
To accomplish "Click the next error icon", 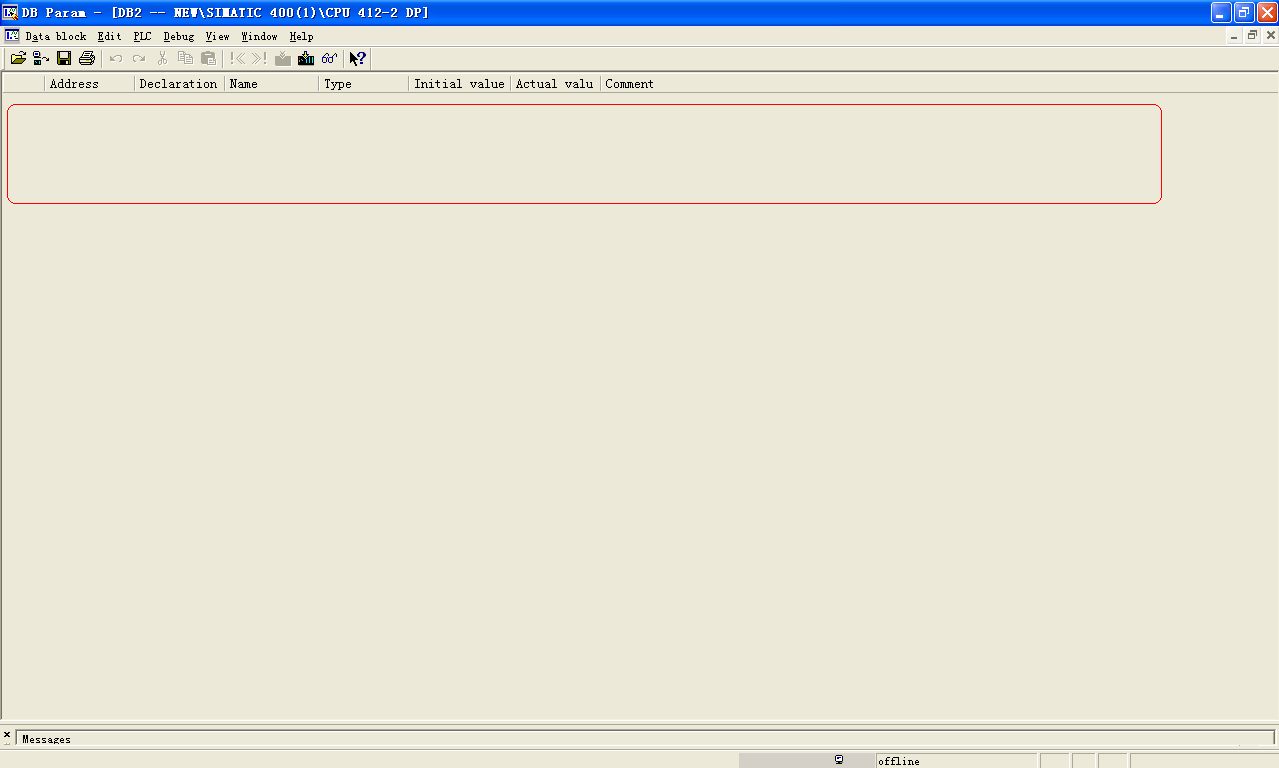I will (259, 59).
